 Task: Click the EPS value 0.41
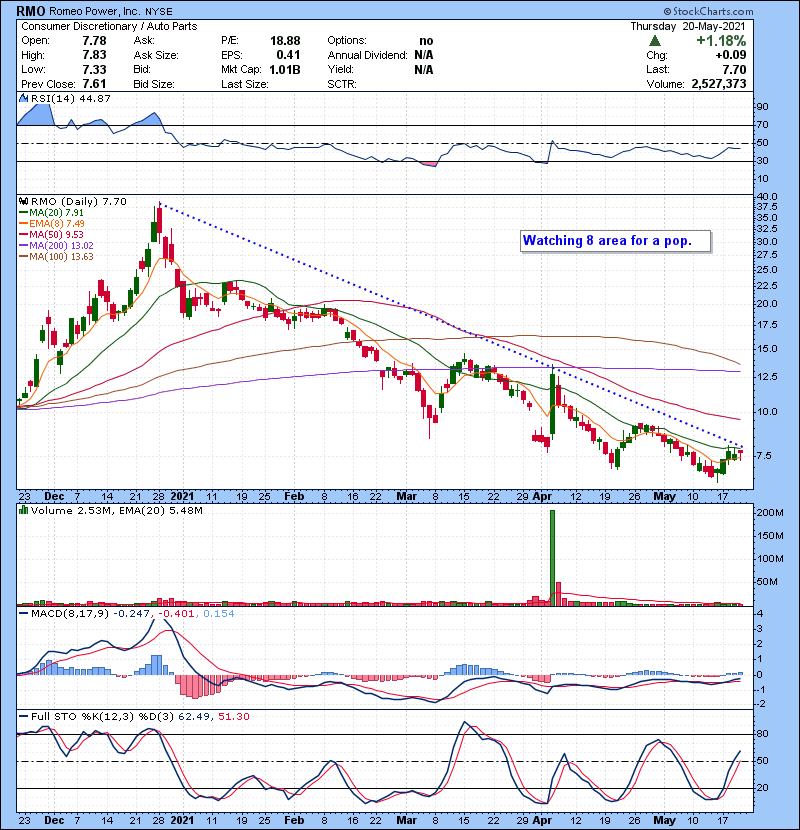coord(288,55)
